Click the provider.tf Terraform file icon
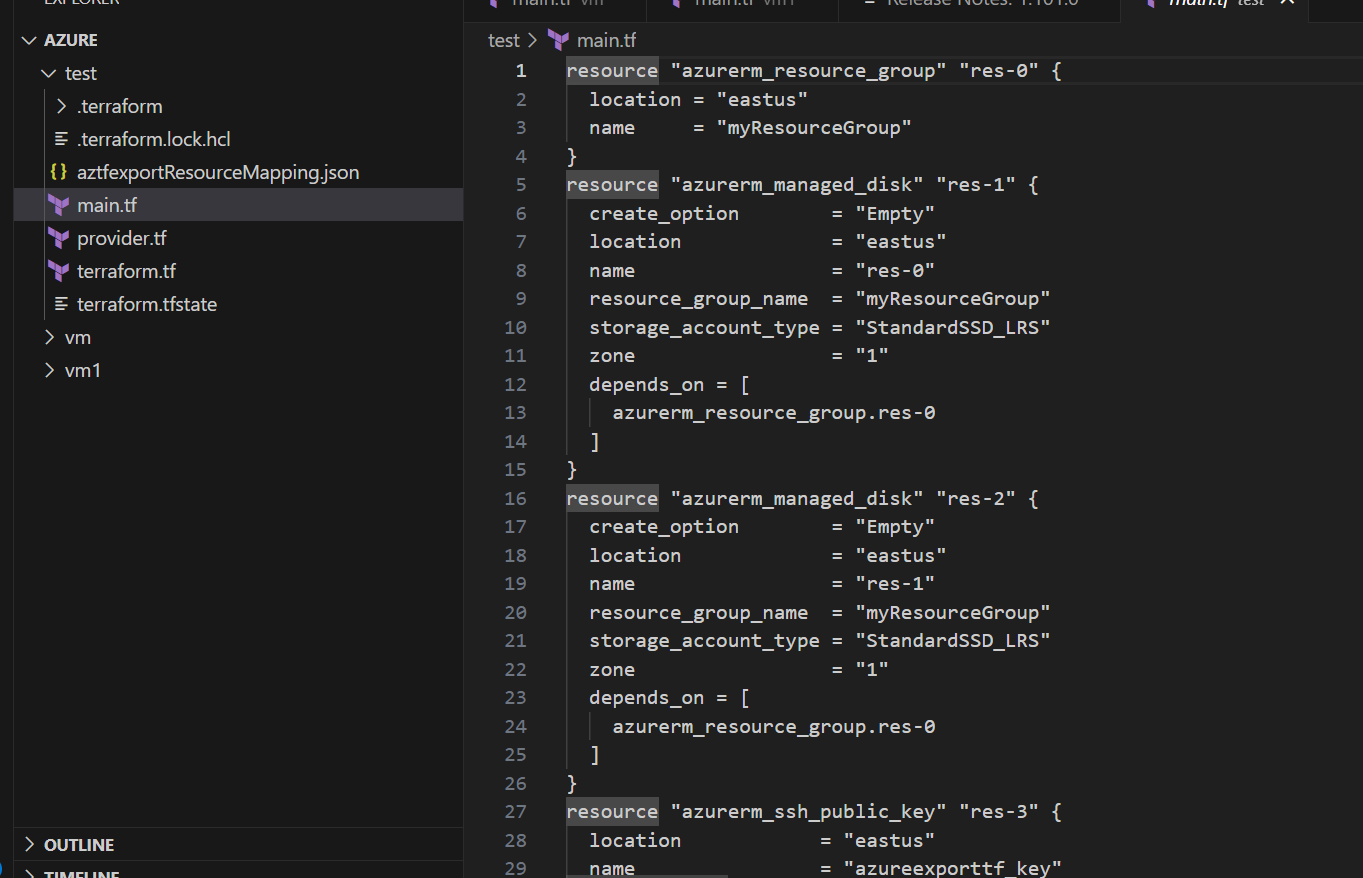Image resolution: width=1363 pixels, height=878 pixels. [59, 238]
